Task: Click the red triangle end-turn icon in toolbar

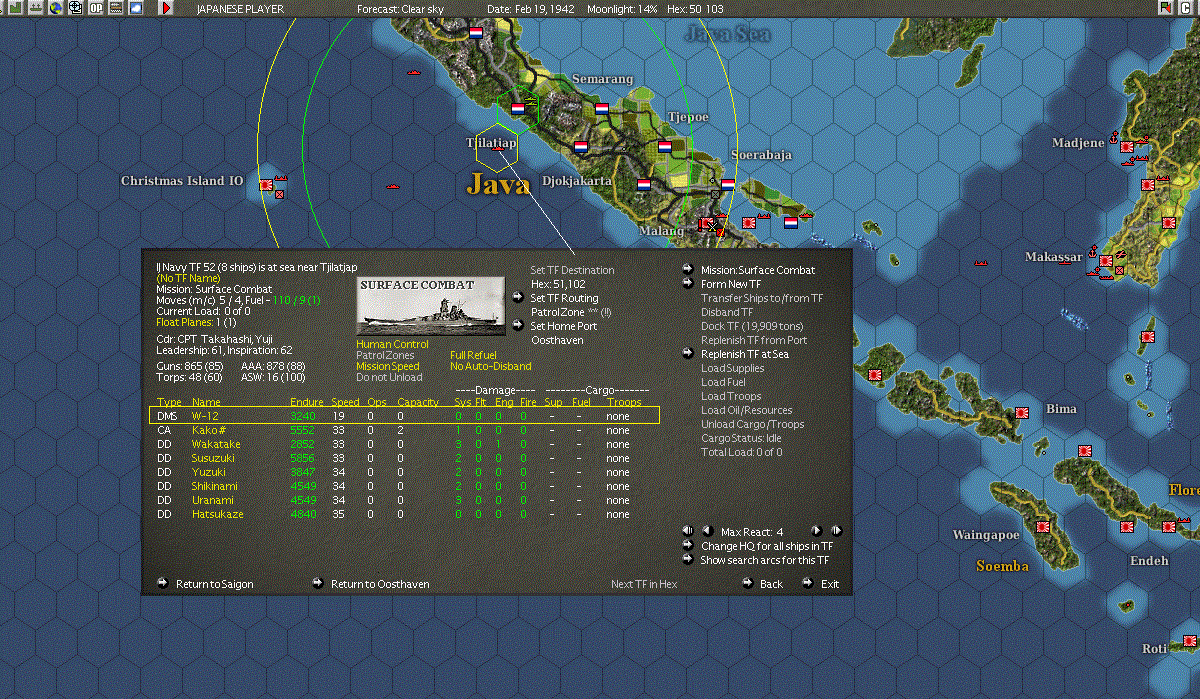Action: (166, 8)
